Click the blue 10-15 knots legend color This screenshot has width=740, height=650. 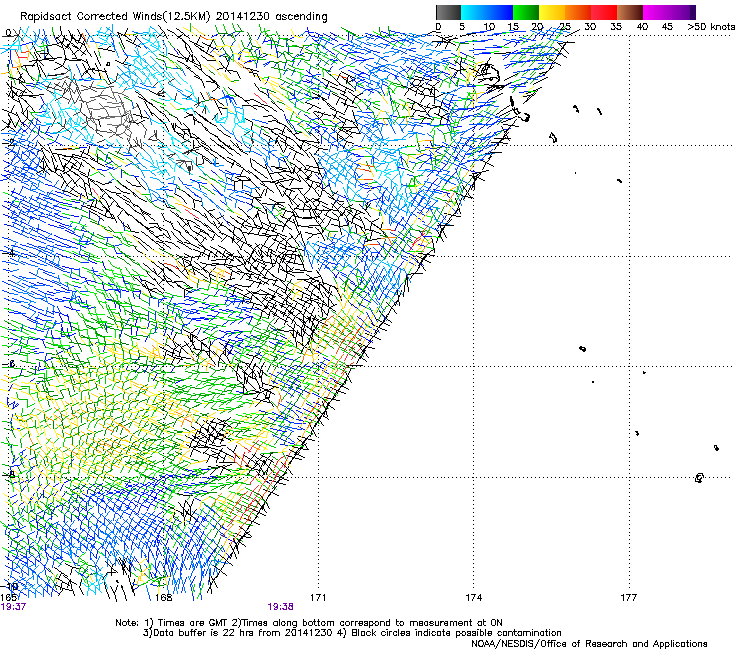pyautogui.click(x=499, y=12)
